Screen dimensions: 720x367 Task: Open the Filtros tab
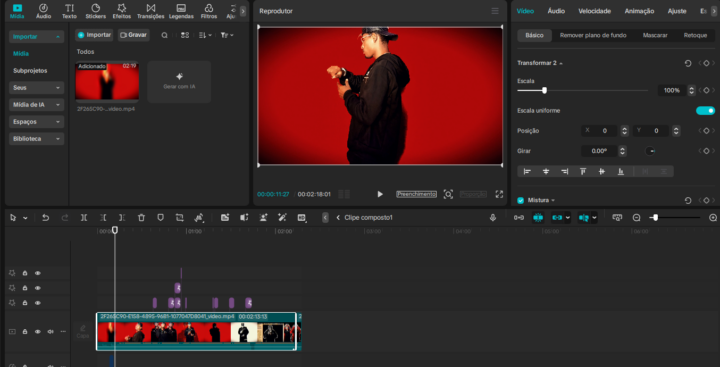pyautogui.click(x=209, y=11)
